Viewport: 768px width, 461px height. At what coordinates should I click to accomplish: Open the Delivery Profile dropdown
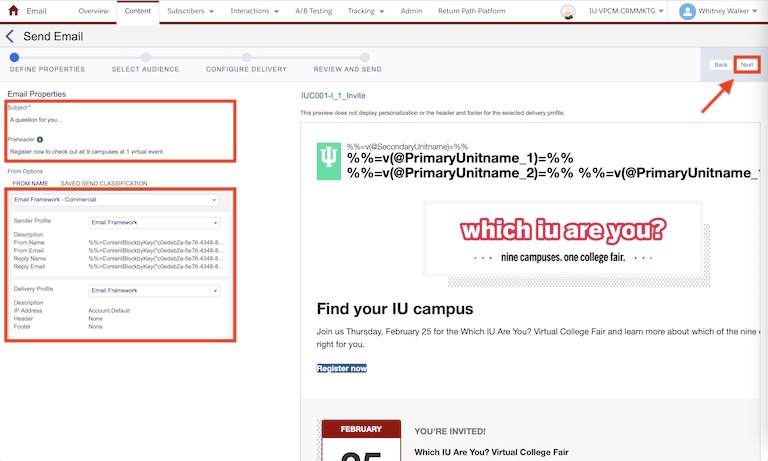[x=154, y=291]
